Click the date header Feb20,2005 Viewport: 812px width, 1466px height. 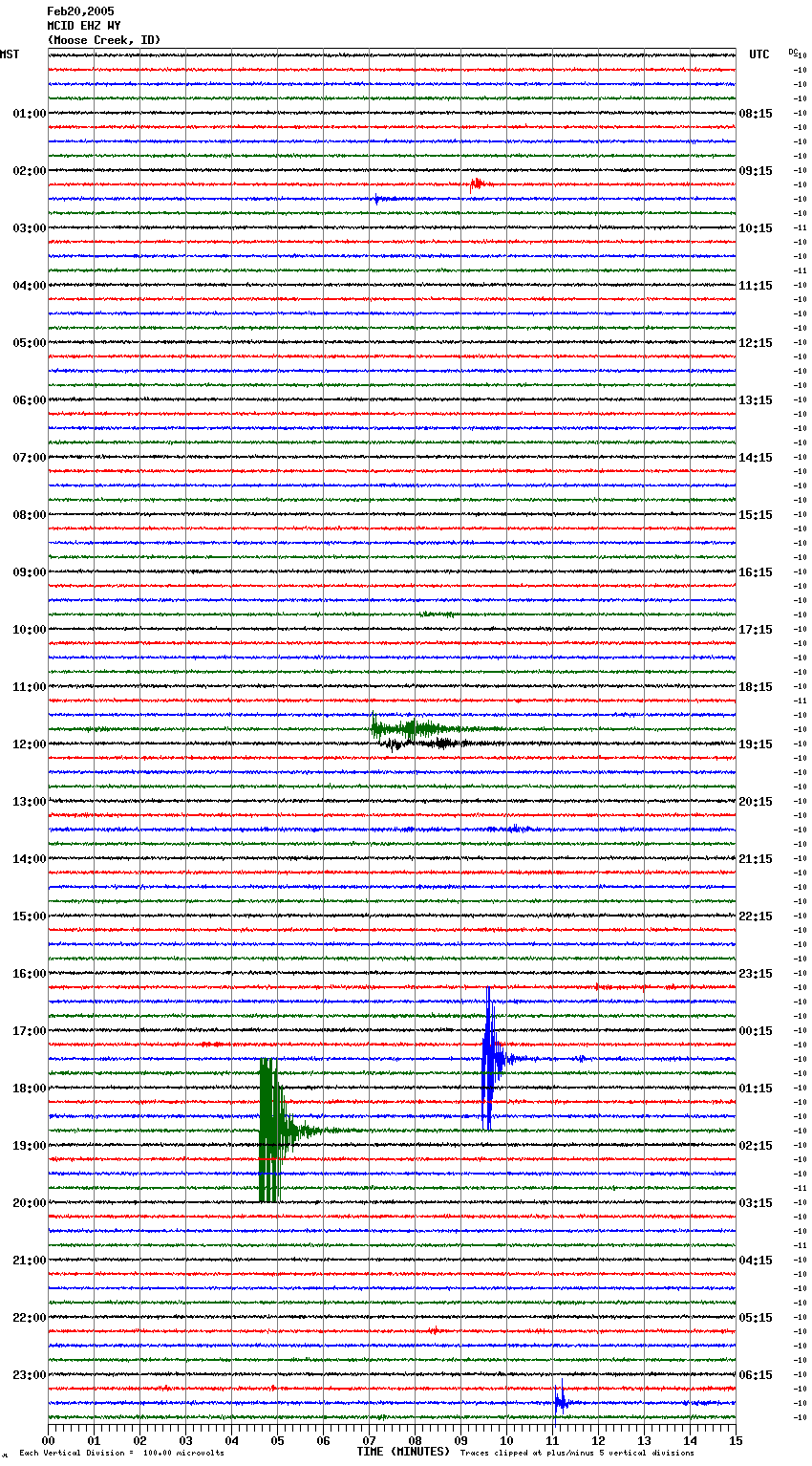click(x=80, y=11)
